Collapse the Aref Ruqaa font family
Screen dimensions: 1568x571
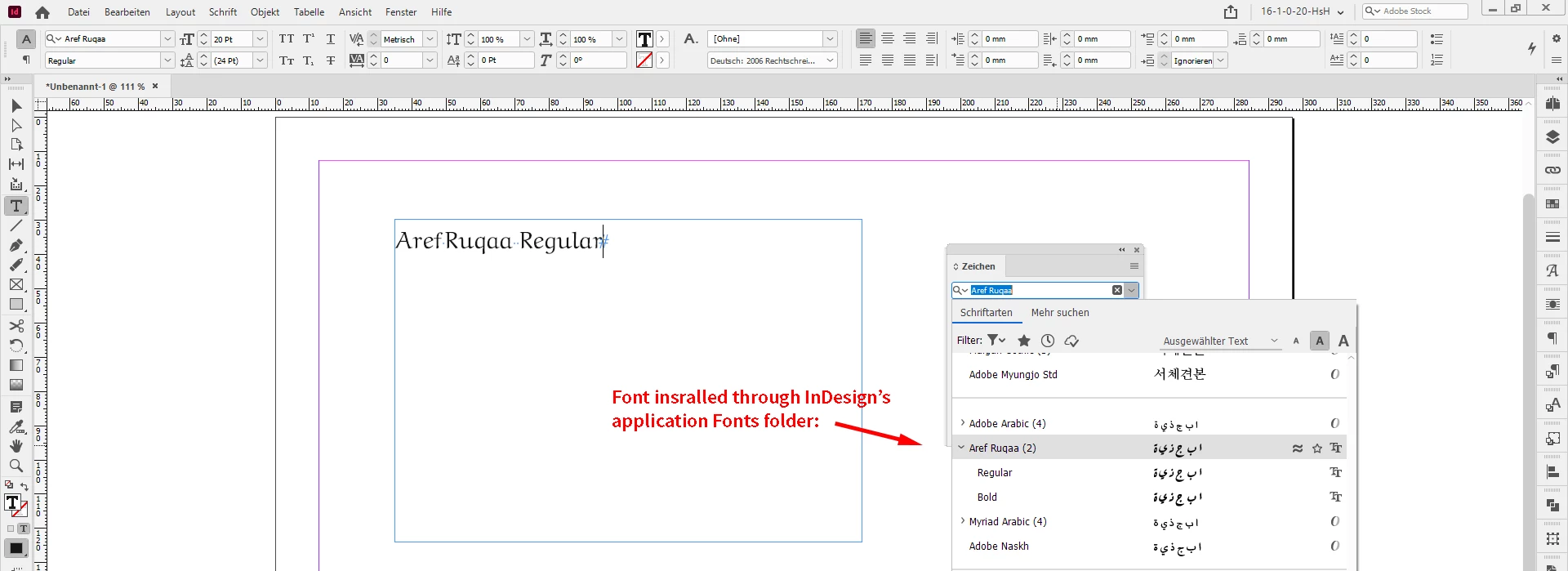tap(961, 448)
